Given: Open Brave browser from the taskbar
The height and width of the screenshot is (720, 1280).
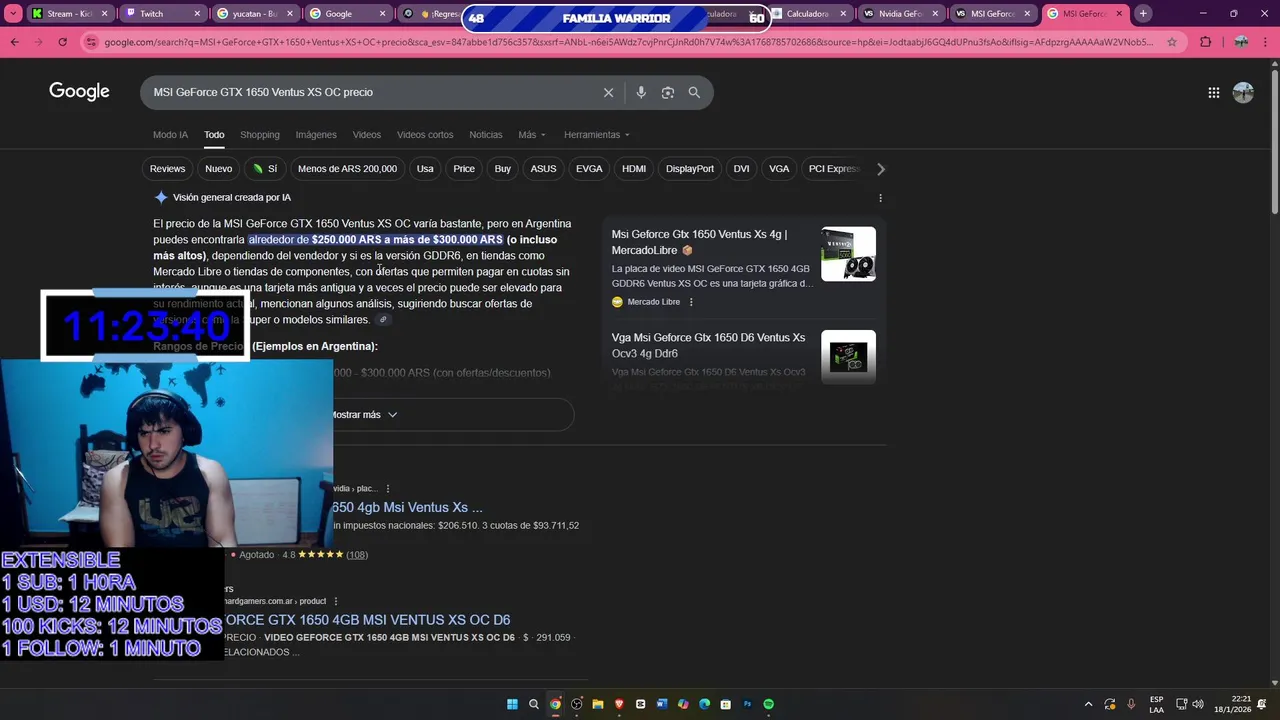Looking at the screenshot, I should pos(619,704).
